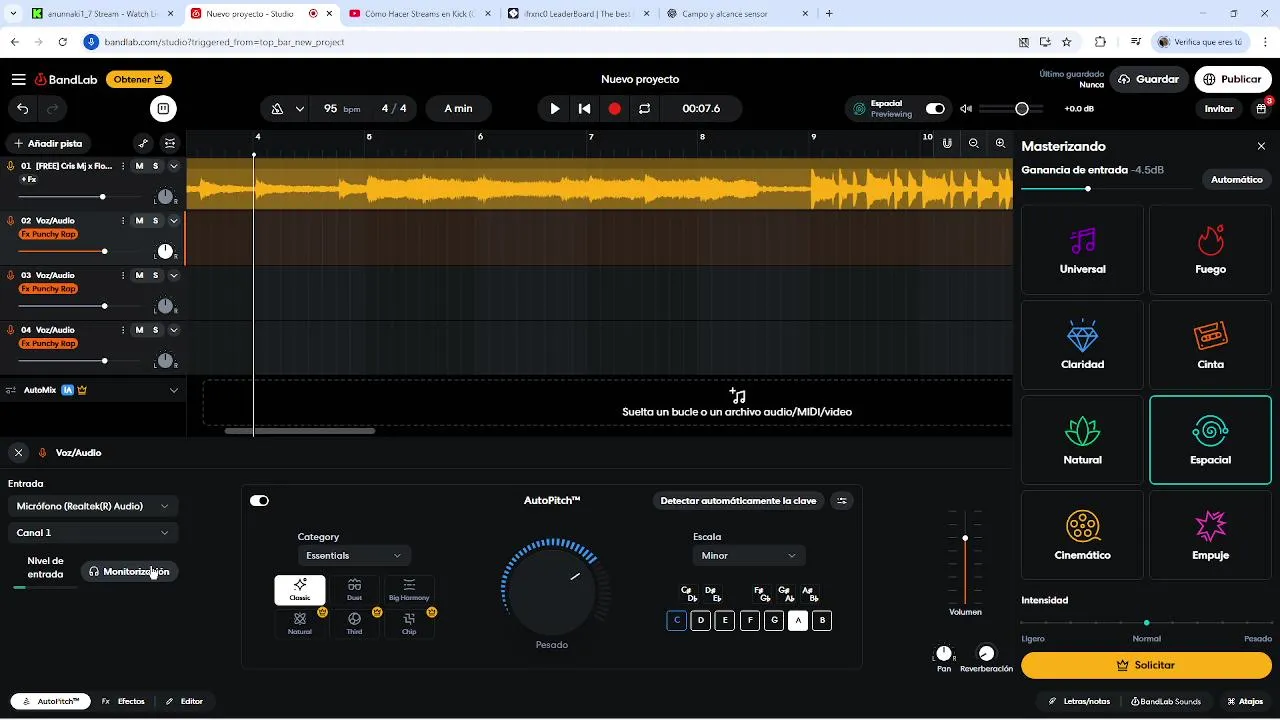The height and width of the screenshot is (720, 1280).
Task: Adjust the Ganancia de entrada slider
Action: [1088, 188]
